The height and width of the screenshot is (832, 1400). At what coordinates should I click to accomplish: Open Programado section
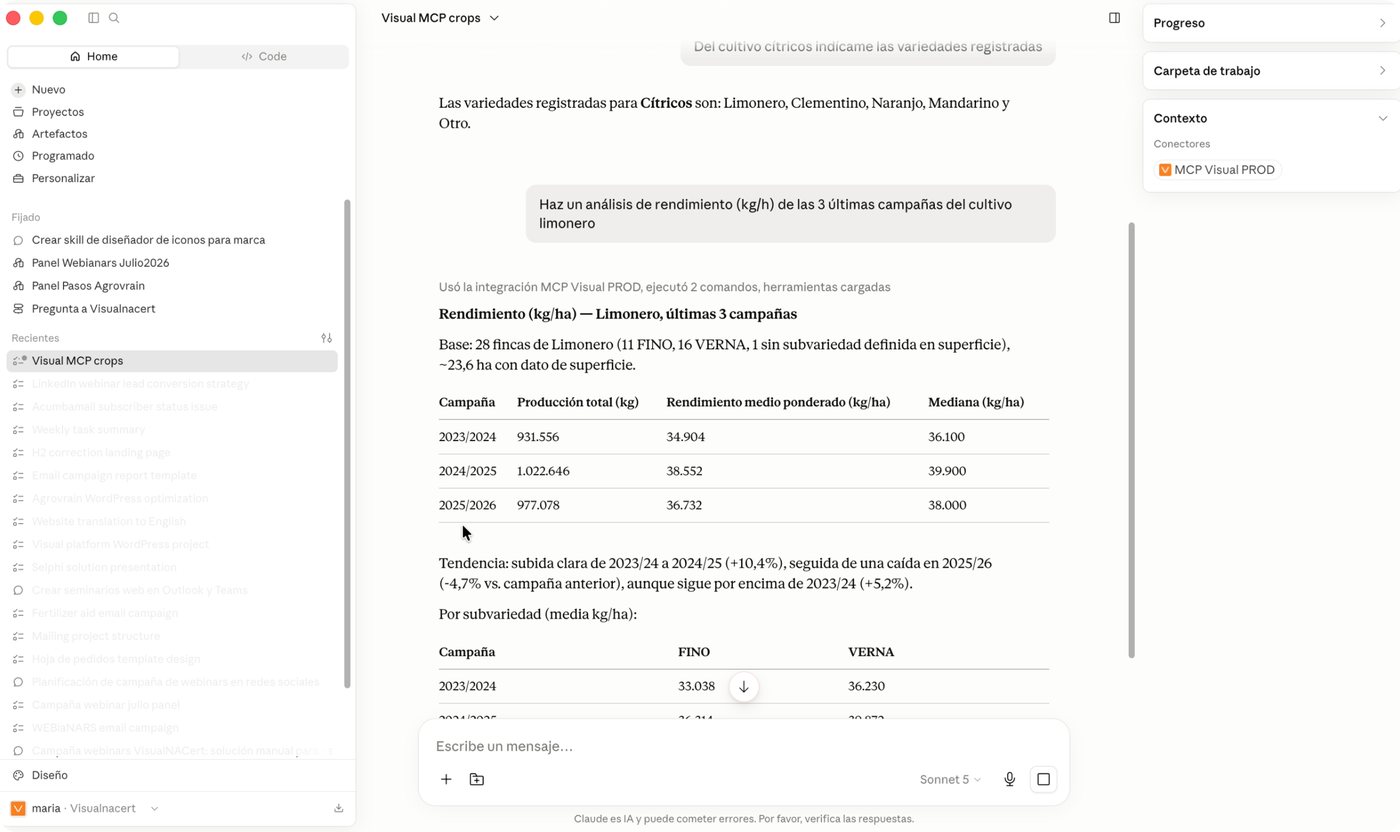pos(63,156)
